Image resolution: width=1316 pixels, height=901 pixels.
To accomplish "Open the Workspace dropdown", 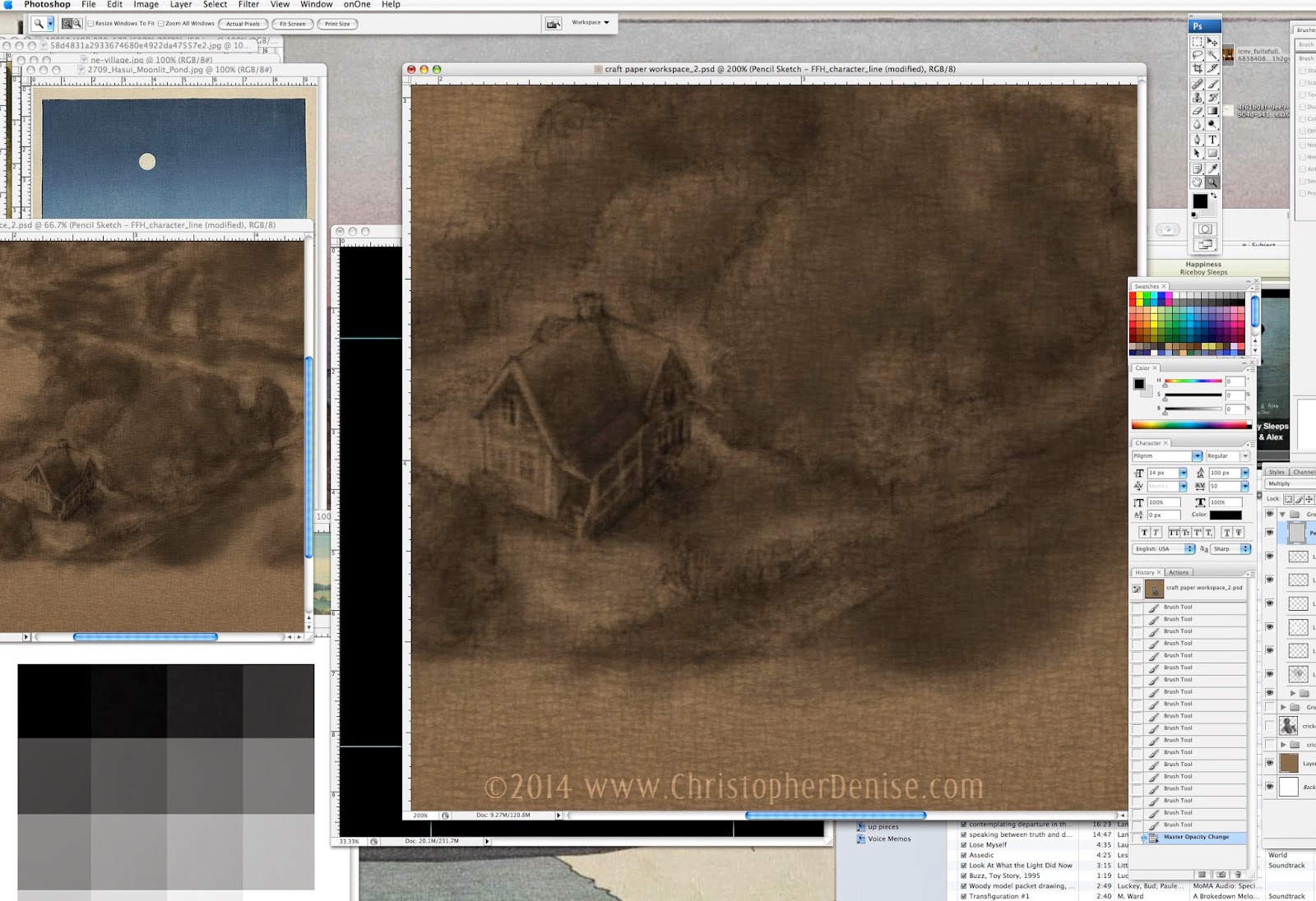I will (591, 23).
